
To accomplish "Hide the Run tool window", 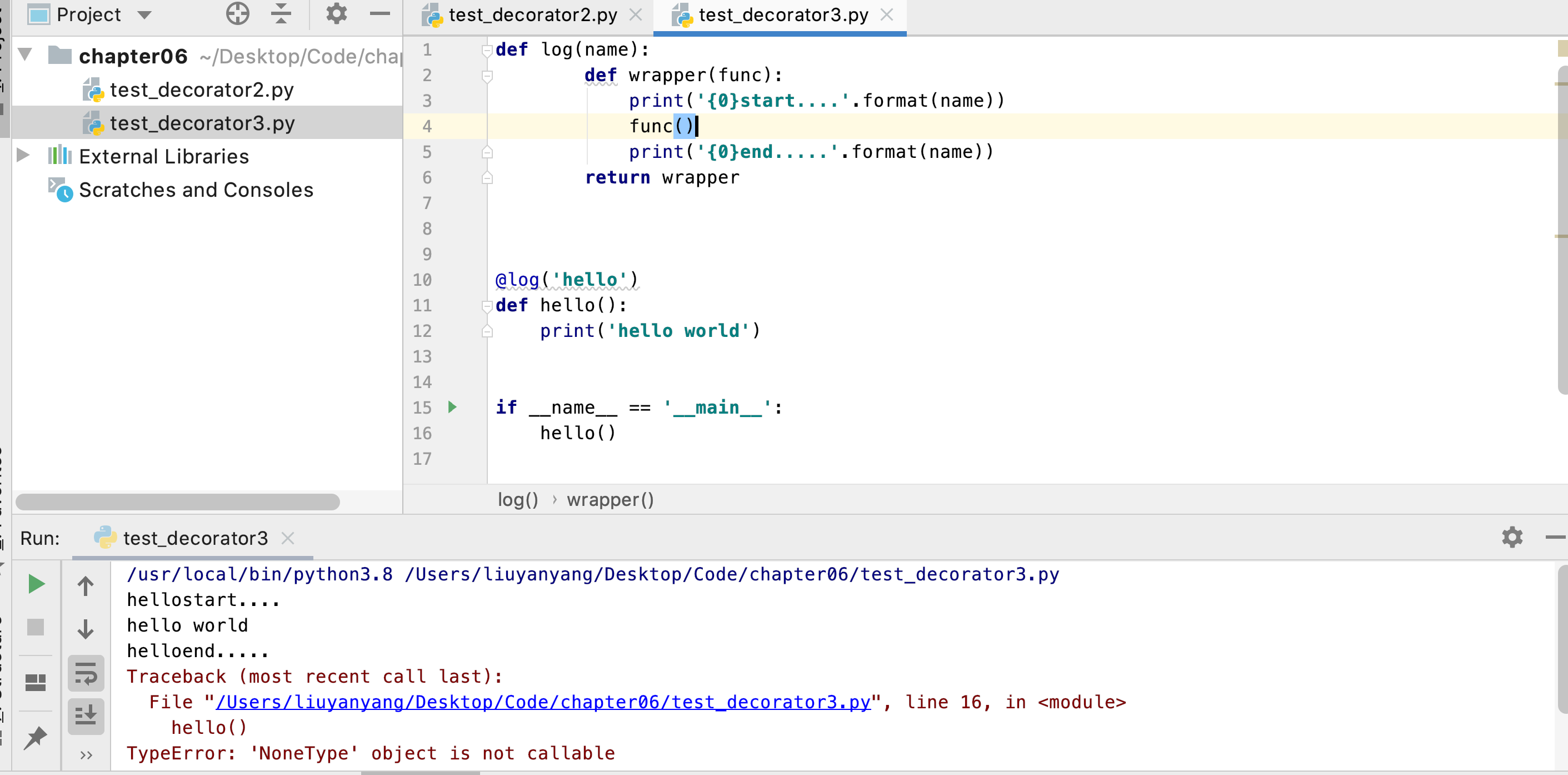I will coord(1555,536).
